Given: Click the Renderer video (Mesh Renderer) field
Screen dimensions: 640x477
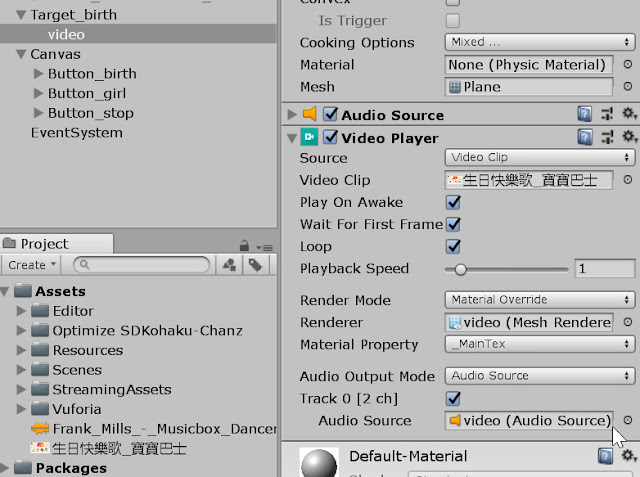Looking at the screenshot, I should [529, 322].
